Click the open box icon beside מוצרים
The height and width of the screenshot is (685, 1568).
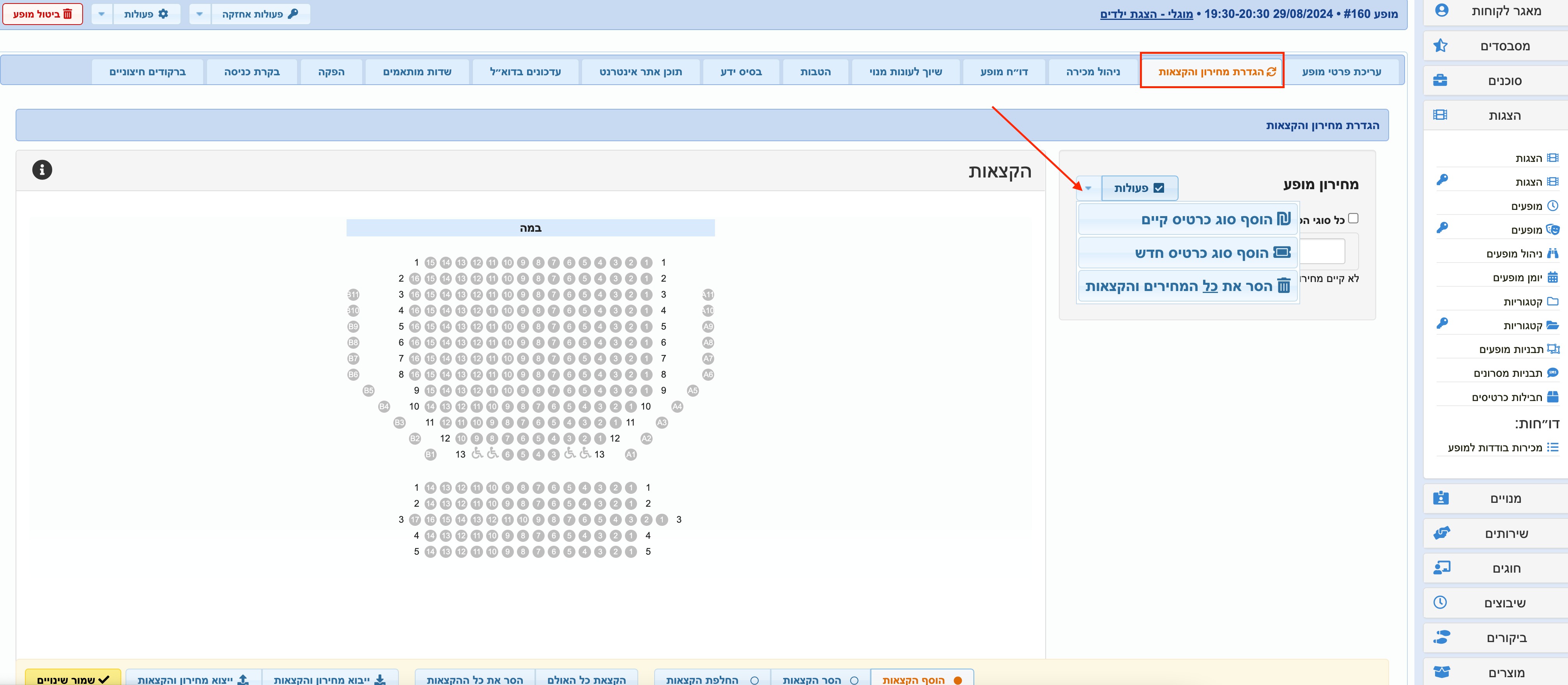coord(1441,672)
